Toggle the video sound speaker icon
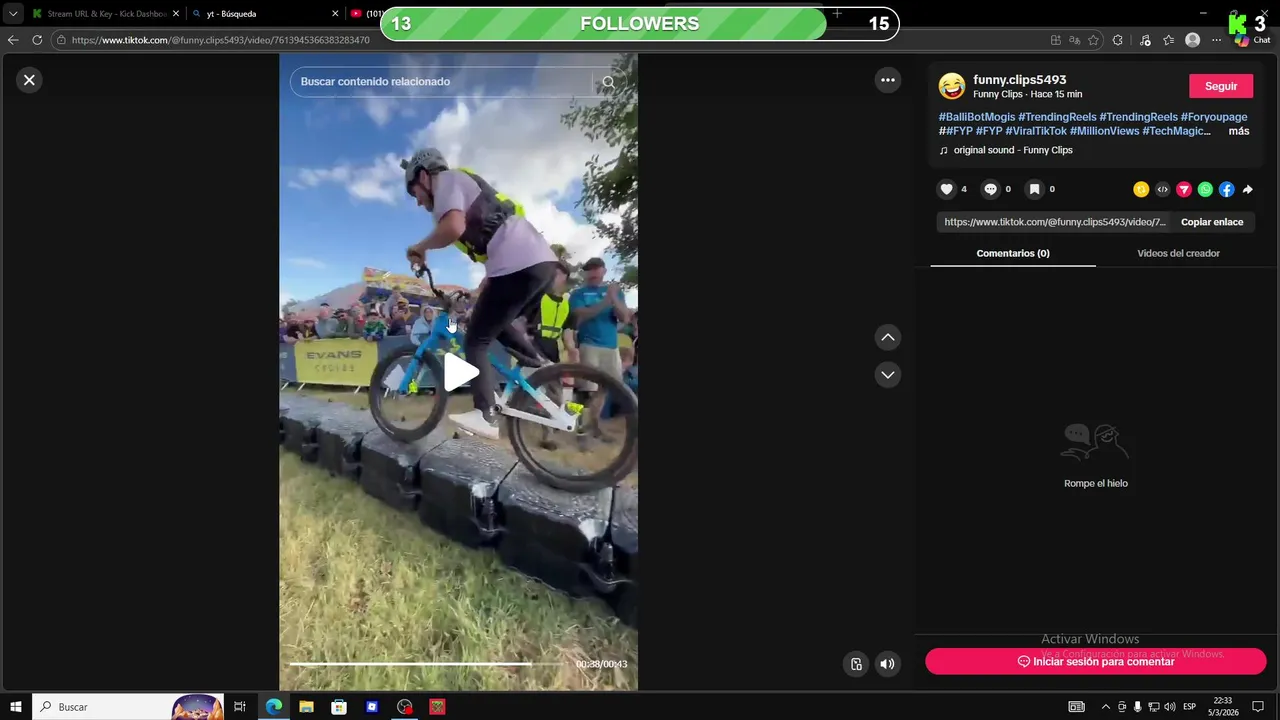Screen dimensions: 1280x720 point(887,664)
